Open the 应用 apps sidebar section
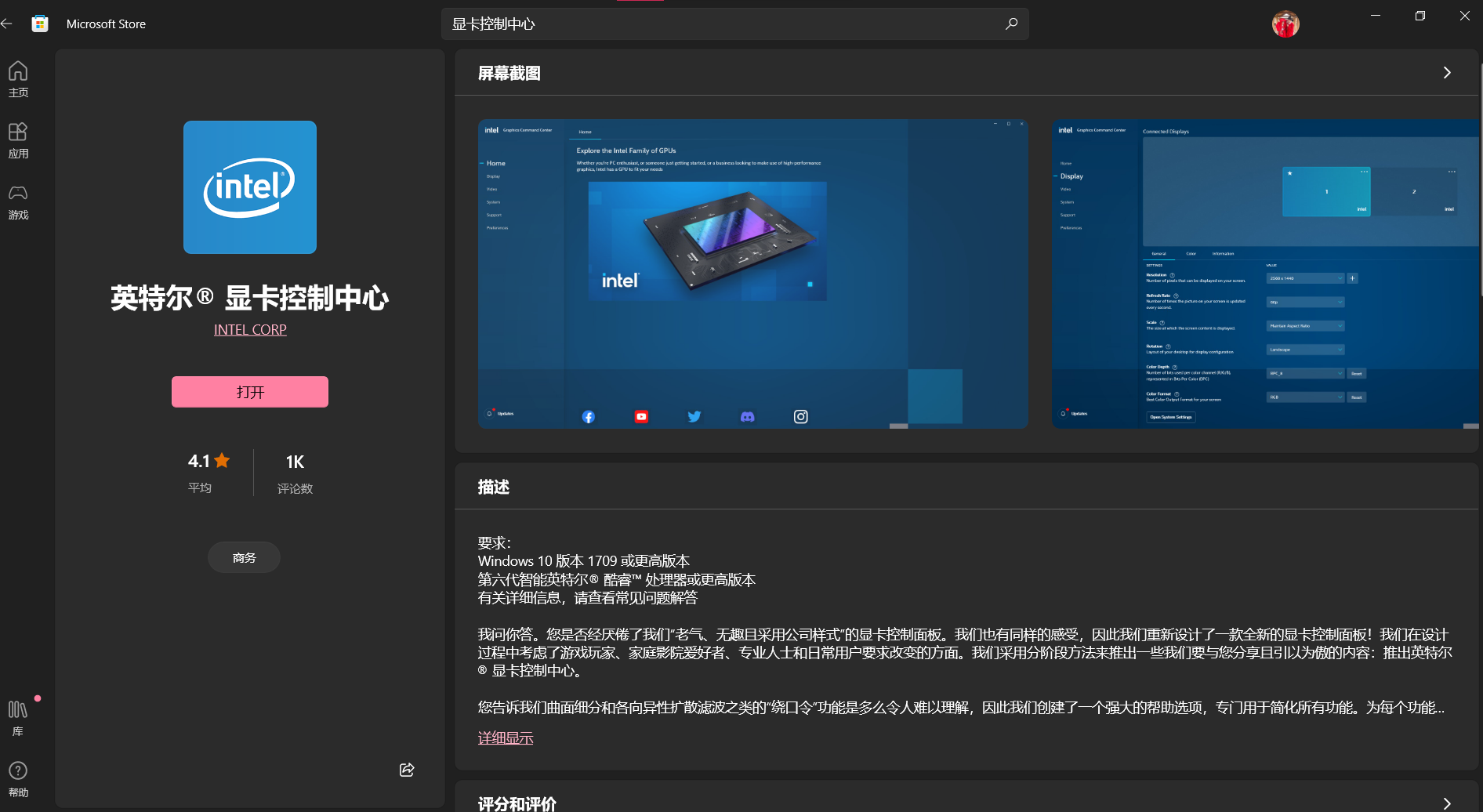Image resolution: width=1483 pixels, height=812 pixels. (18, 140)
